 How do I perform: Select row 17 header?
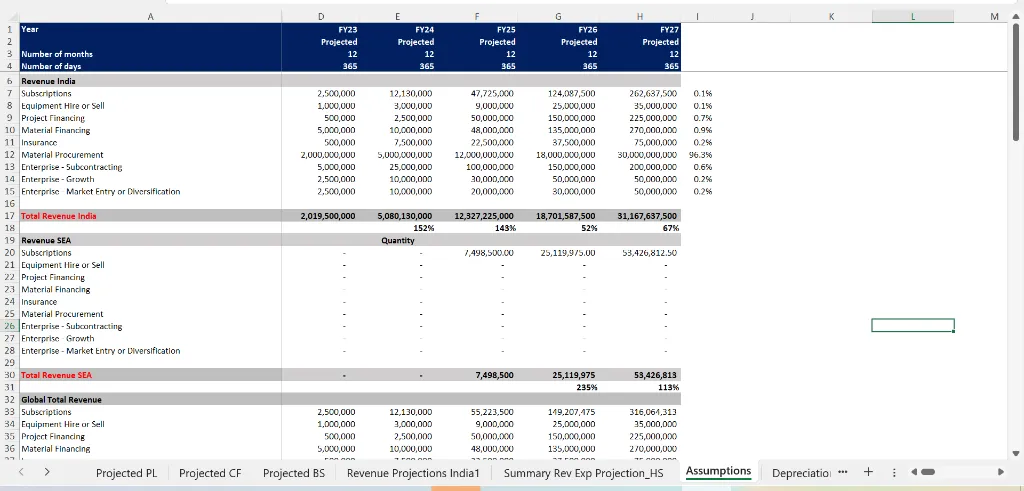(x=8, y=215)
